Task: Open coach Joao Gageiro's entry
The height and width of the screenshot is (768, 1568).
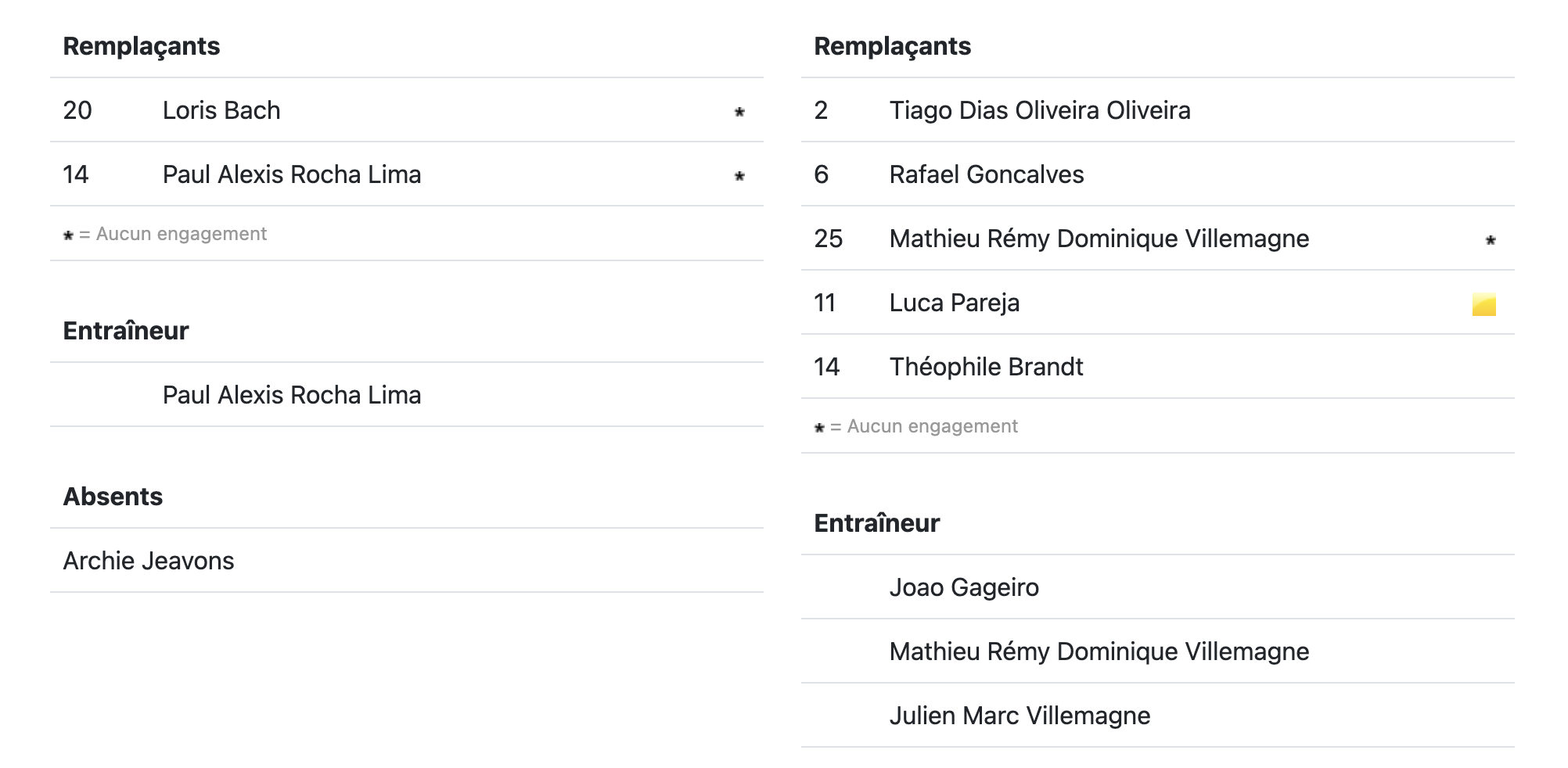Action: 964,587
